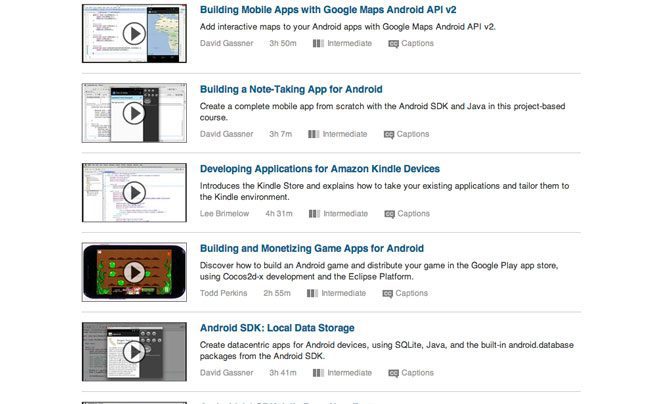Click the 2h 55m duration
The height and width of the screenshot is (404, 660).
[277, 293]
